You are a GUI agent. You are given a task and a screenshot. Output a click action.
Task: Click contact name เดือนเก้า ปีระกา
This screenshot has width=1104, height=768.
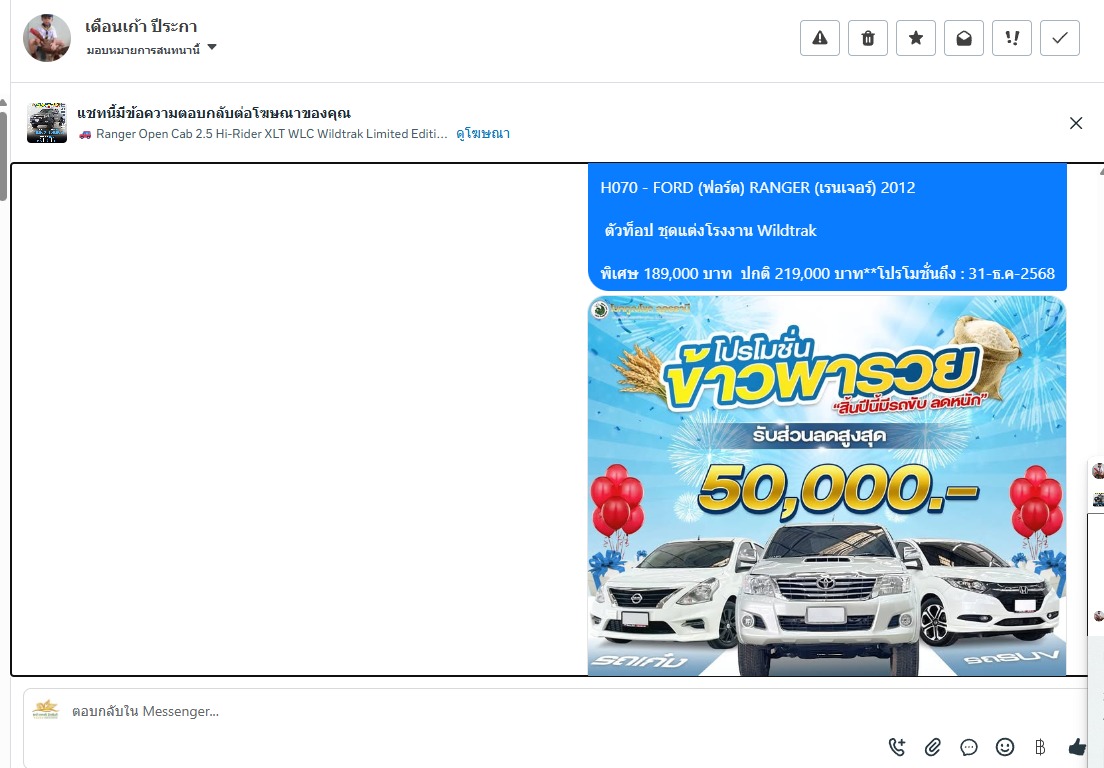click(141, 27)
